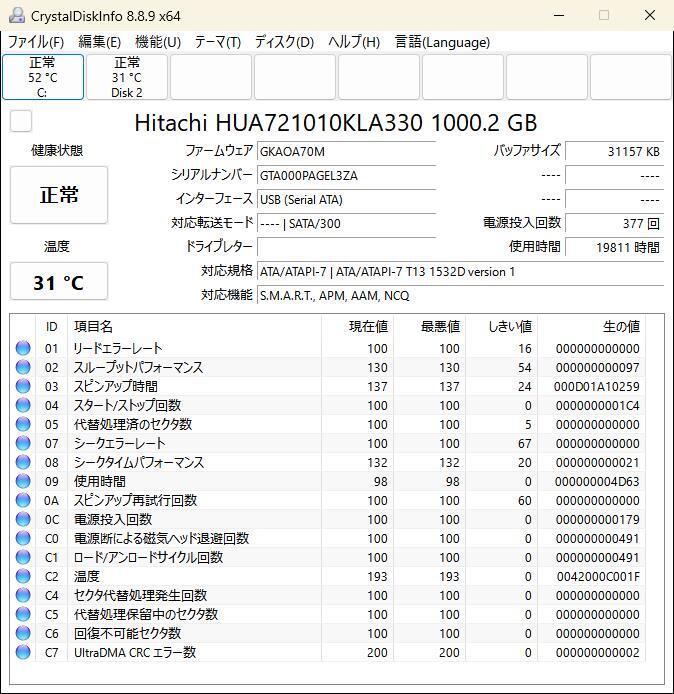
Task: Click the status orb for row 05 代替処理済のセクタ数
Action: [23, 424]
